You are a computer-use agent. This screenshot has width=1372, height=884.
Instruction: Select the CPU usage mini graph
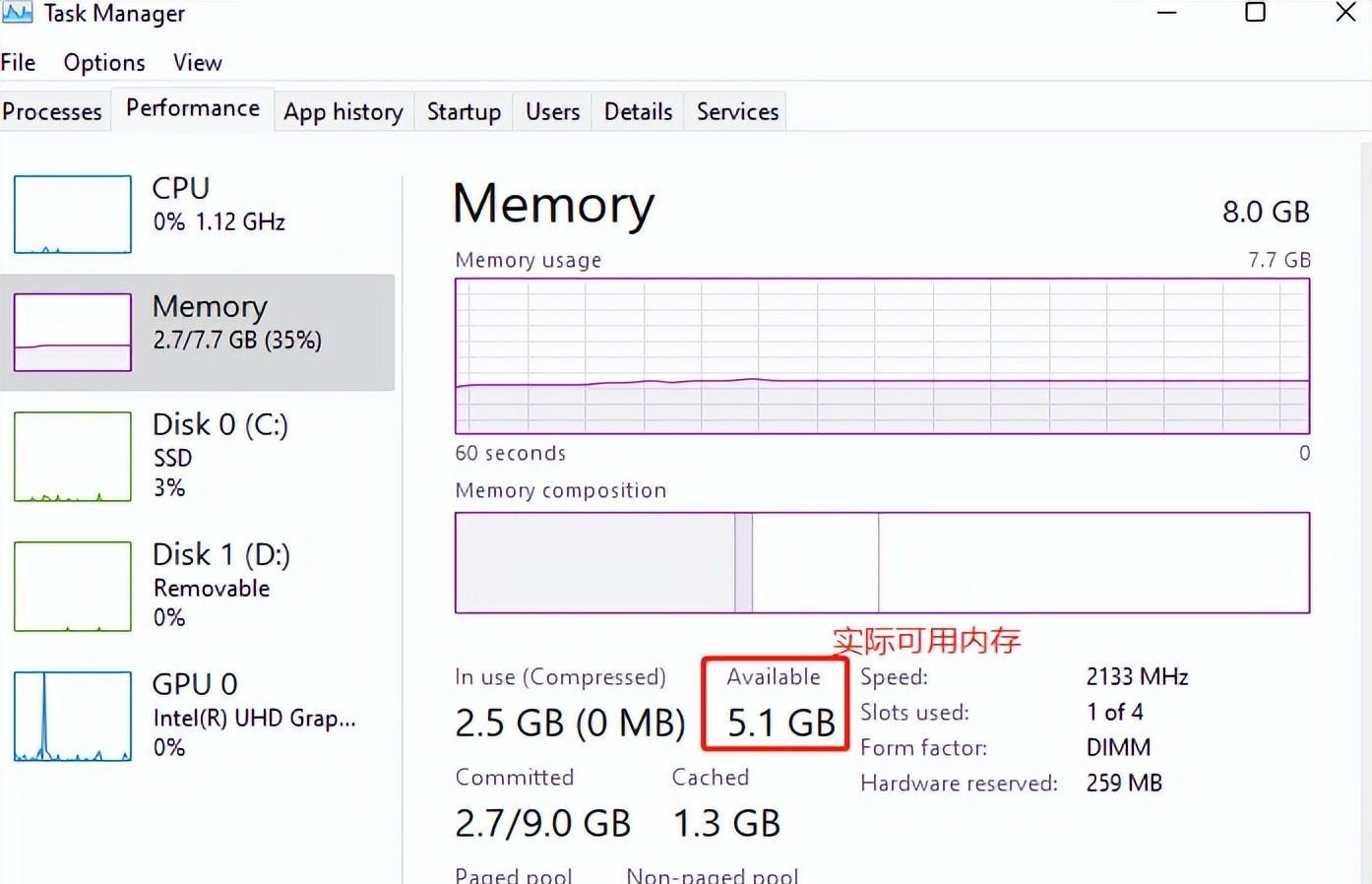[x=73, y=214]
